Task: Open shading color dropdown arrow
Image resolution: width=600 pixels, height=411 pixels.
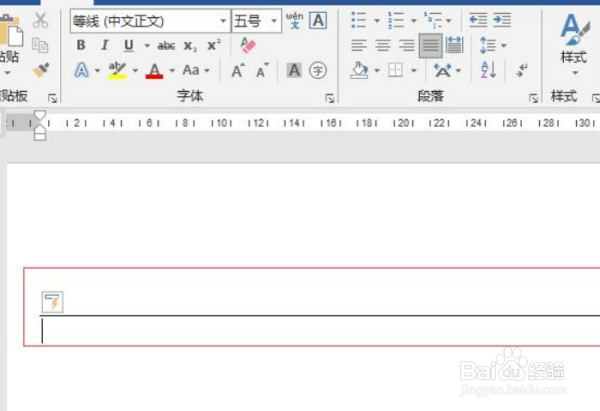Action: [377, 71]
